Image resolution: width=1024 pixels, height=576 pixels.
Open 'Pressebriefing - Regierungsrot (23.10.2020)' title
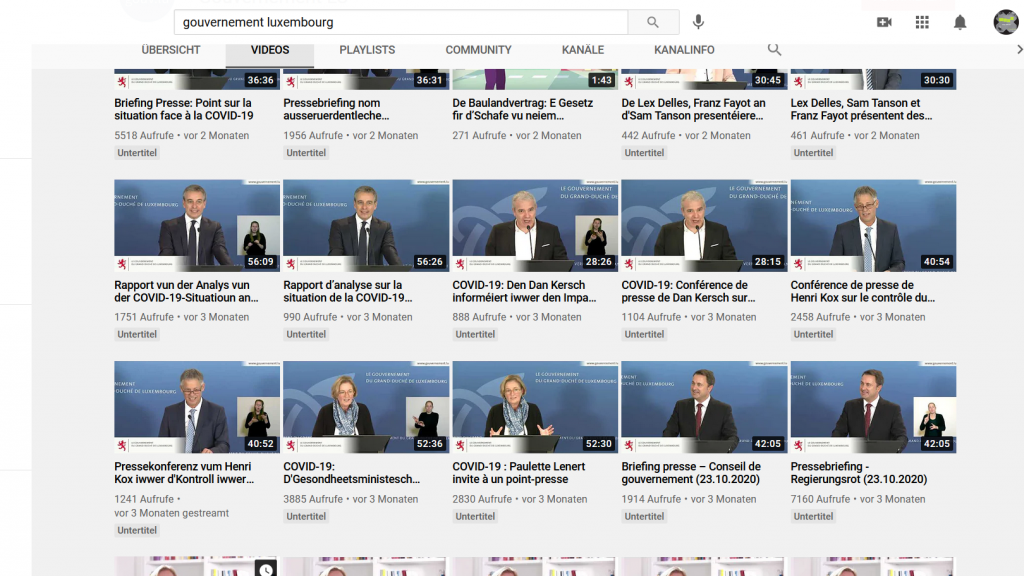tap(858, 473)
